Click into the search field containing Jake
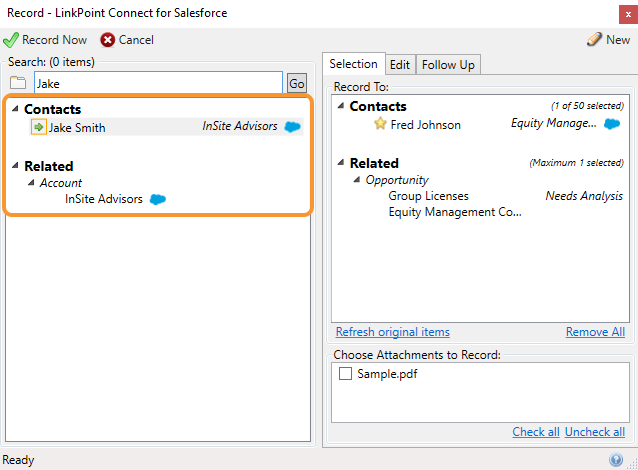 (x=158, y=83)
